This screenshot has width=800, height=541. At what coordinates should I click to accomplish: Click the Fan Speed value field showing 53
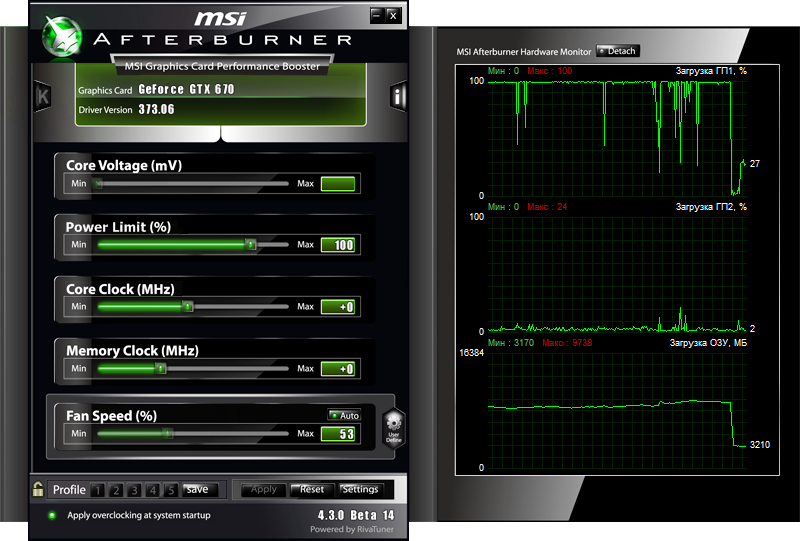[x=338, y=434]
